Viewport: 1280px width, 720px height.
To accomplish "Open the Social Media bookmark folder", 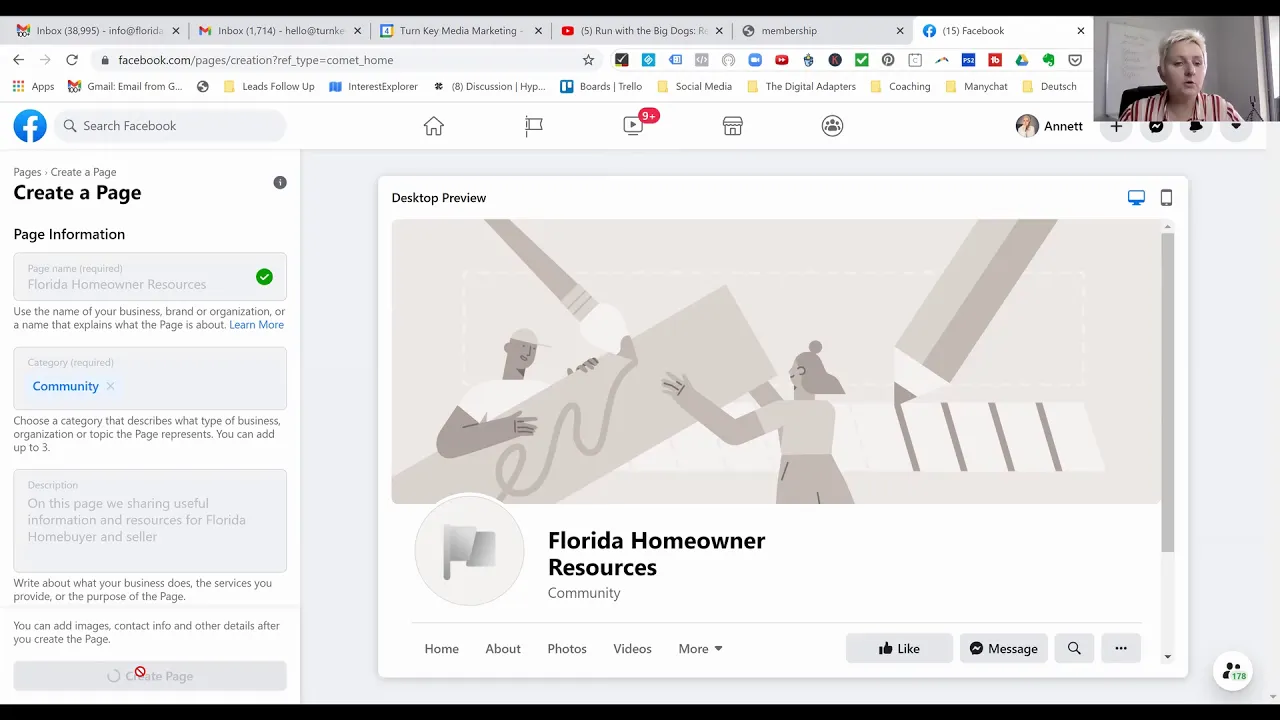I will [694, 87].
